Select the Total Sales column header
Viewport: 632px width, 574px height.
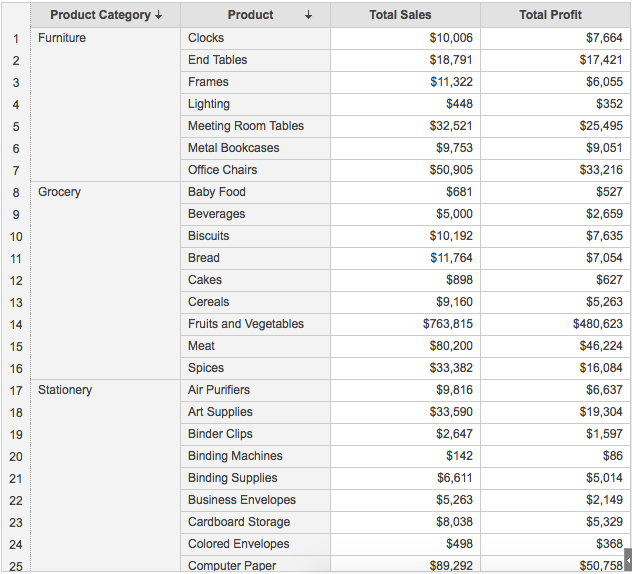click(400, 15)
